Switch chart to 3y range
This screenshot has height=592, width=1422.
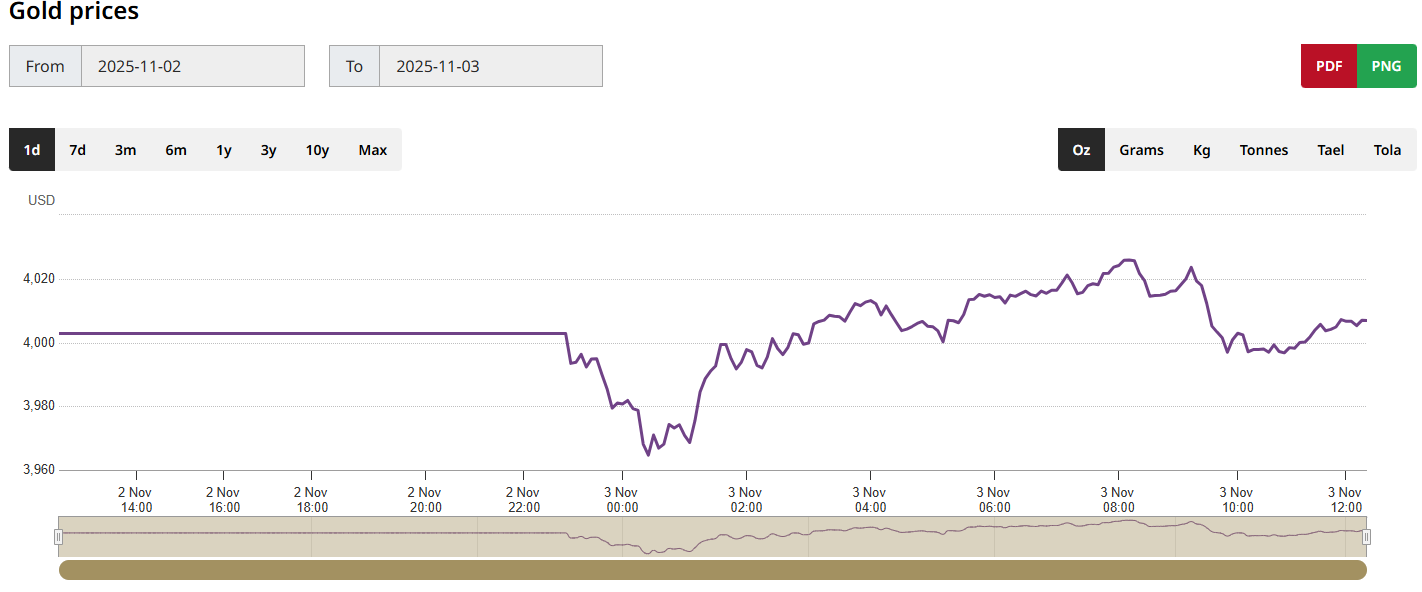click(x=268, y=150)
